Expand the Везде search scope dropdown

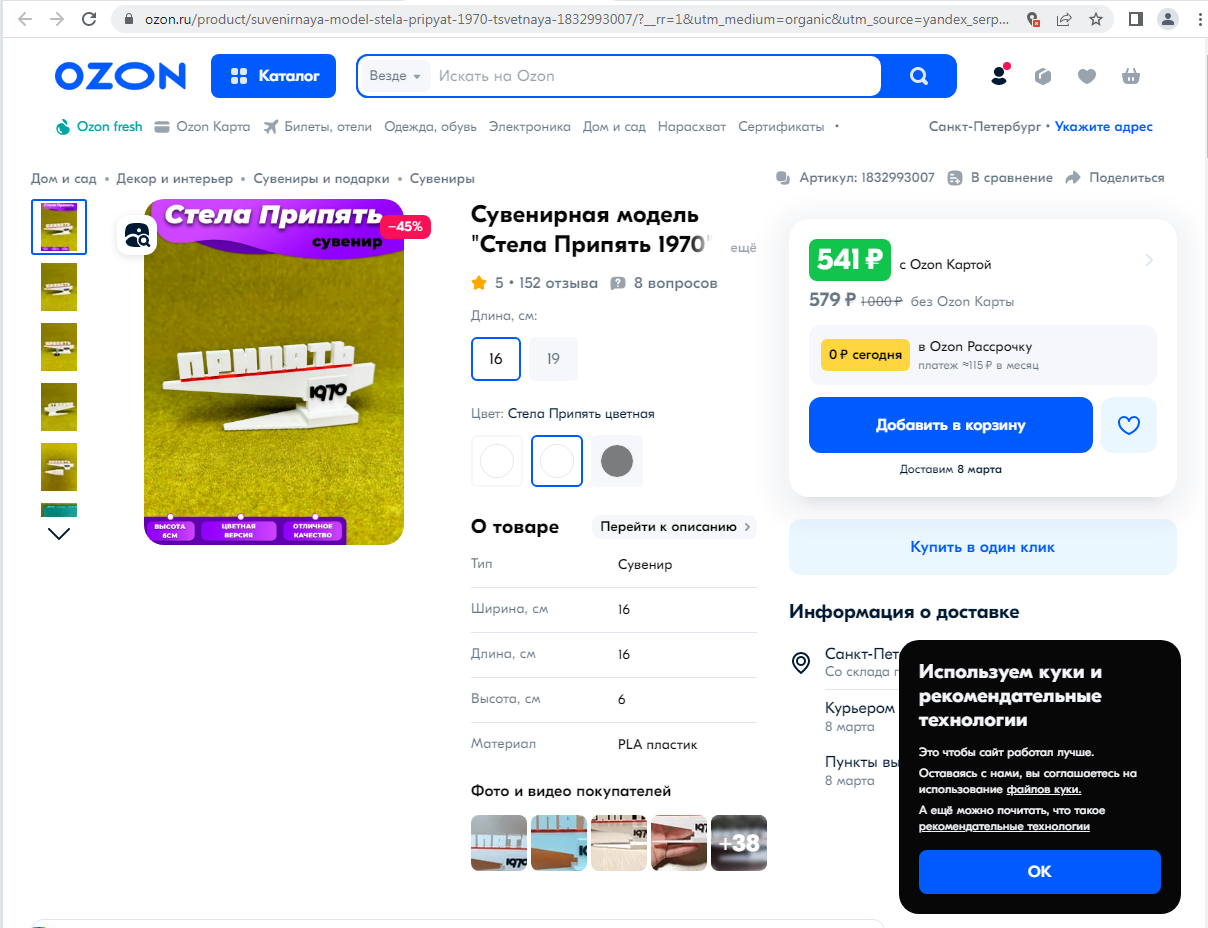(395, 76)
